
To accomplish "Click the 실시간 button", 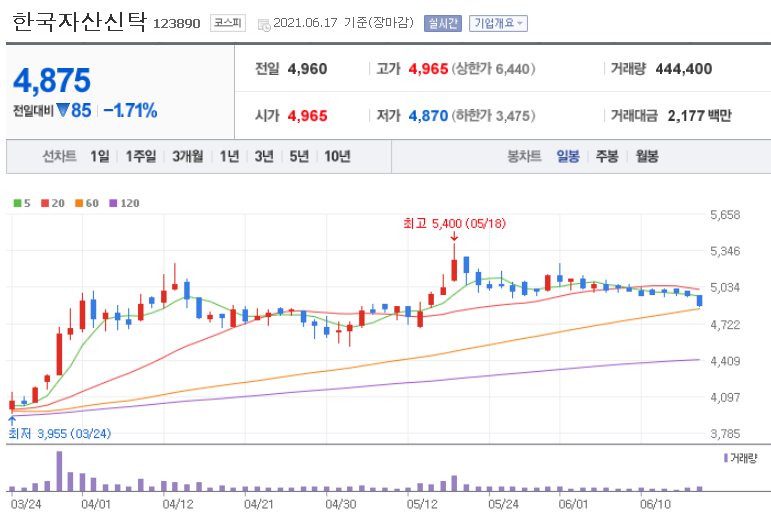I will (x=443, y=23).
